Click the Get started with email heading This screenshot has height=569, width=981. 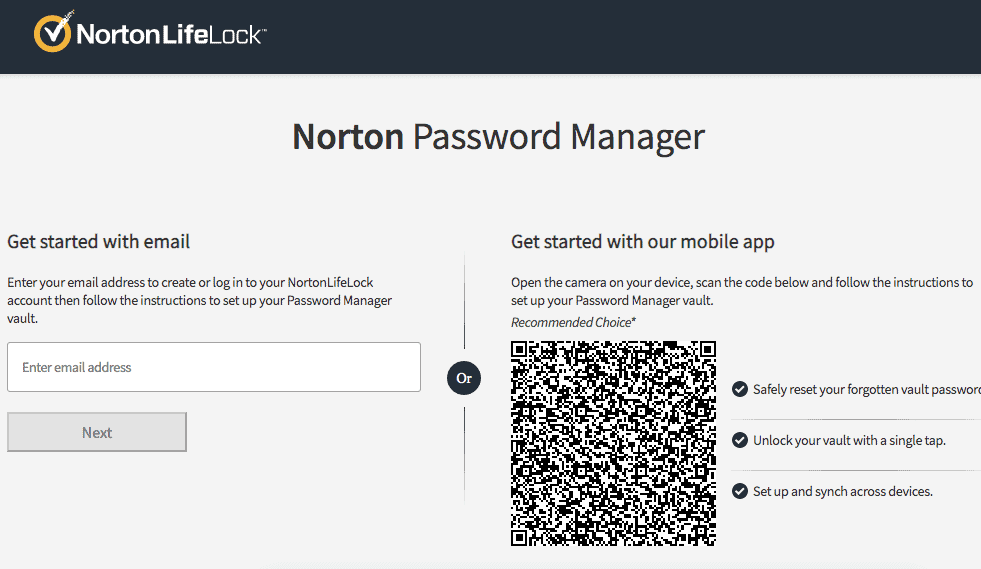pos(99,241)
